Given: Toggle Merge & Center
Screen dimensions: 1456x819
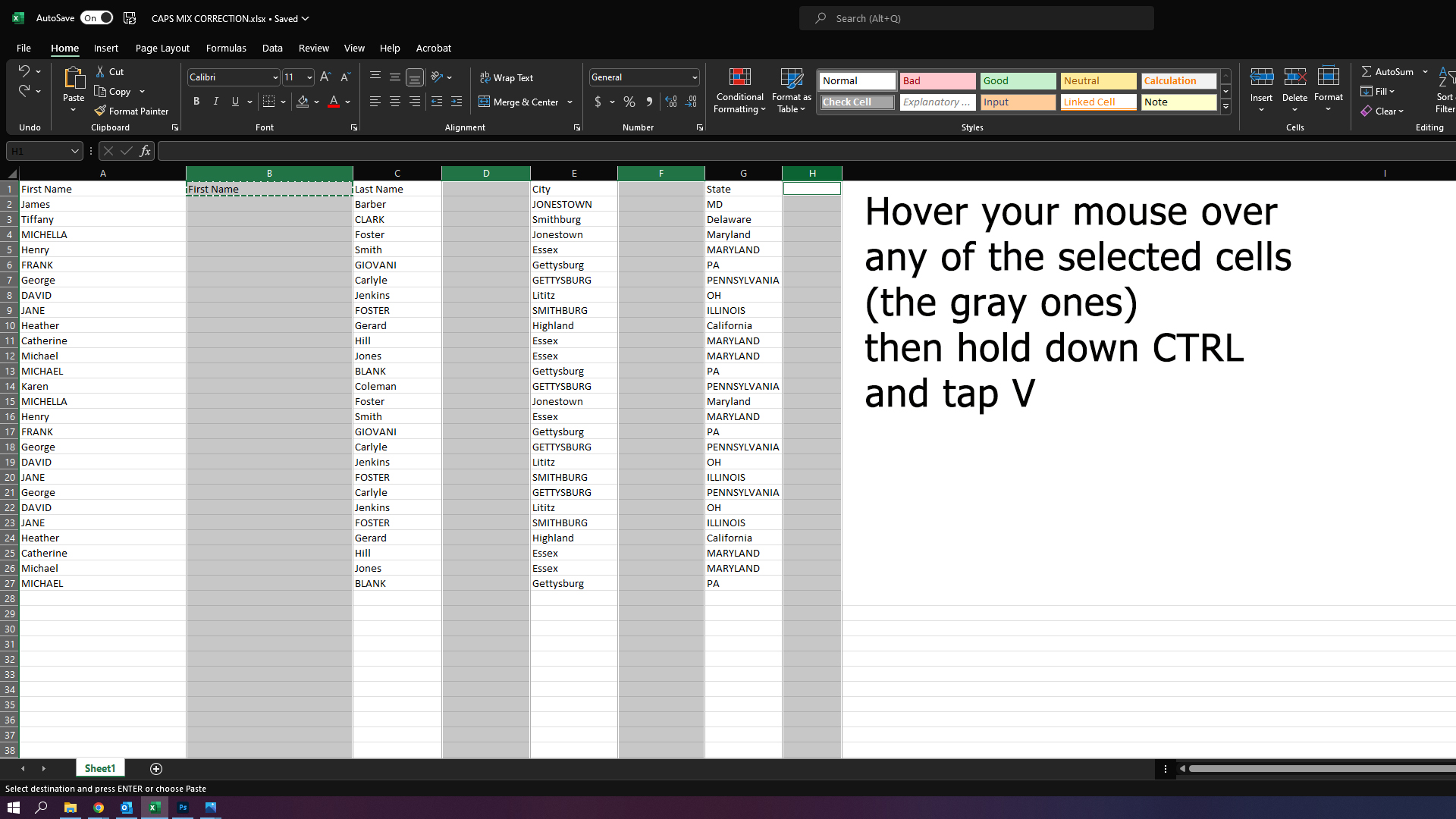Looking at the screenshot, I should 519,102.
